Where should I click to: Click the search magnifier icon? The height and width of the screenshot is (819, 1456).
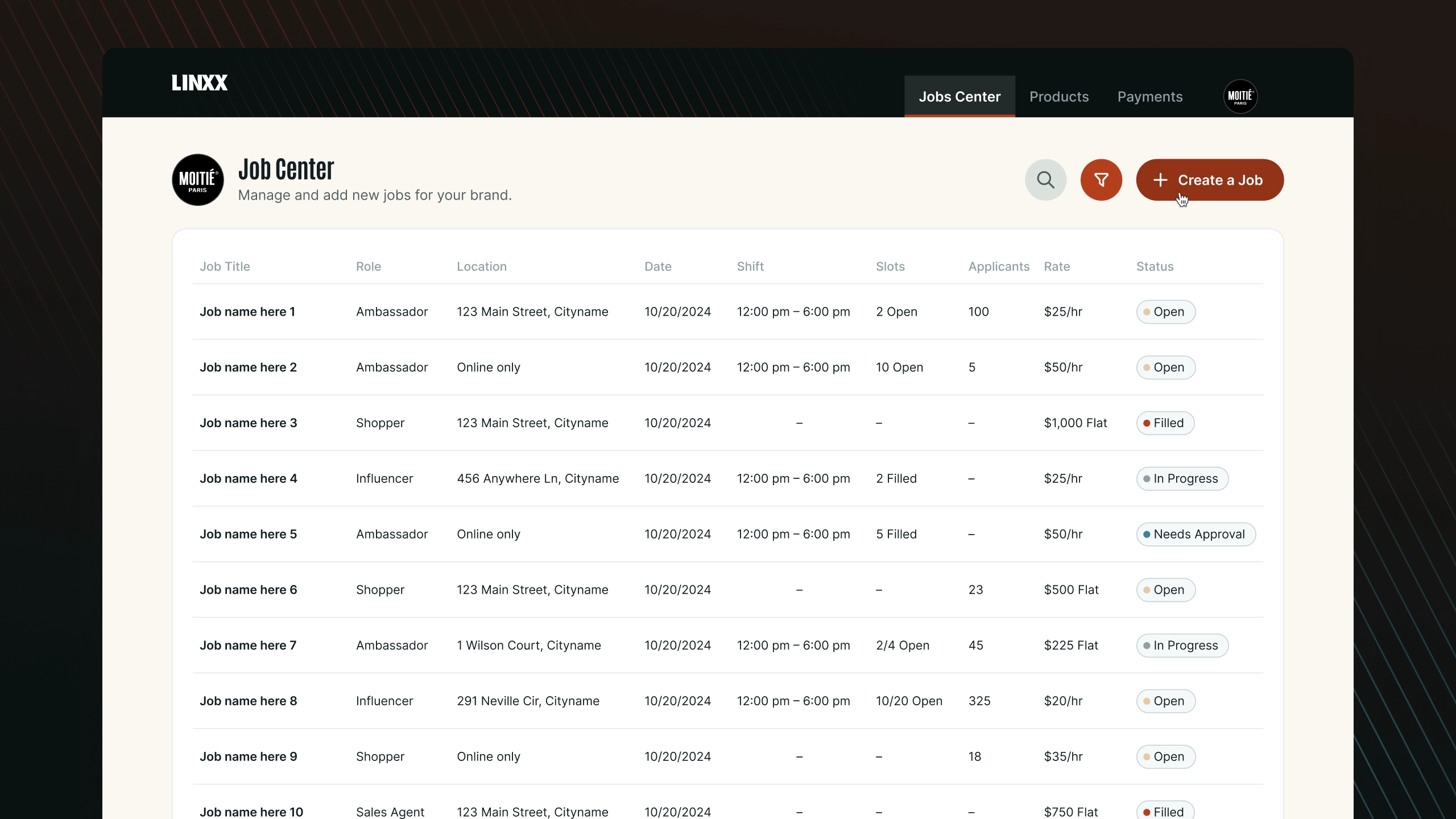pyautogui.click(x=1045, y=180)
